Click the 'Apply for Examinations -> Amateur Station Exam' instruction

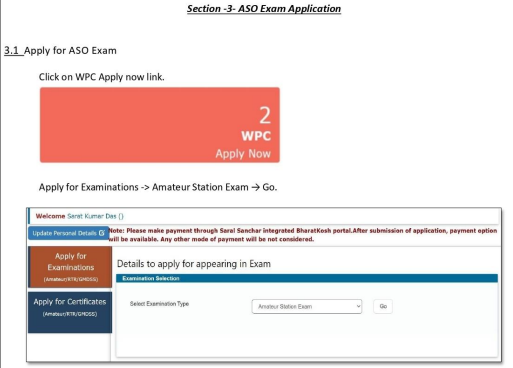158,187
